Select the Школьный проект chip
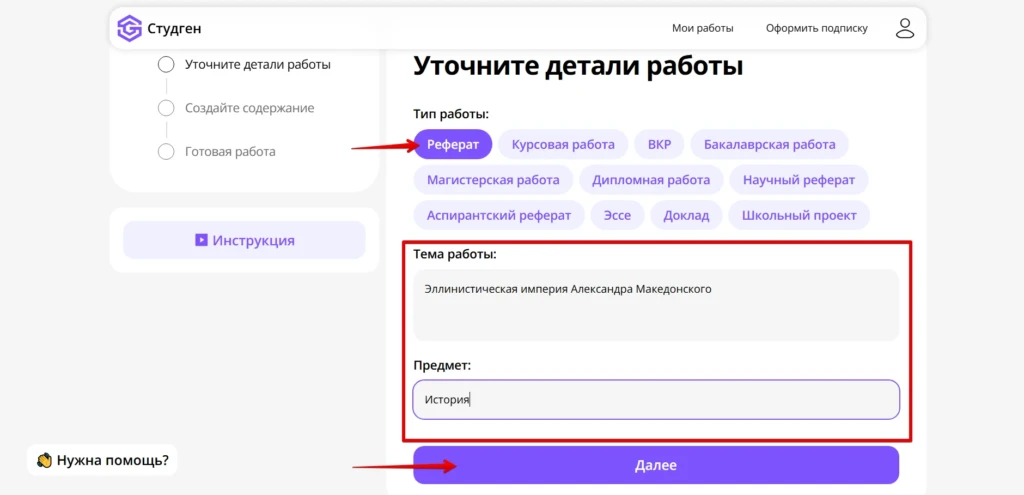 799,216
